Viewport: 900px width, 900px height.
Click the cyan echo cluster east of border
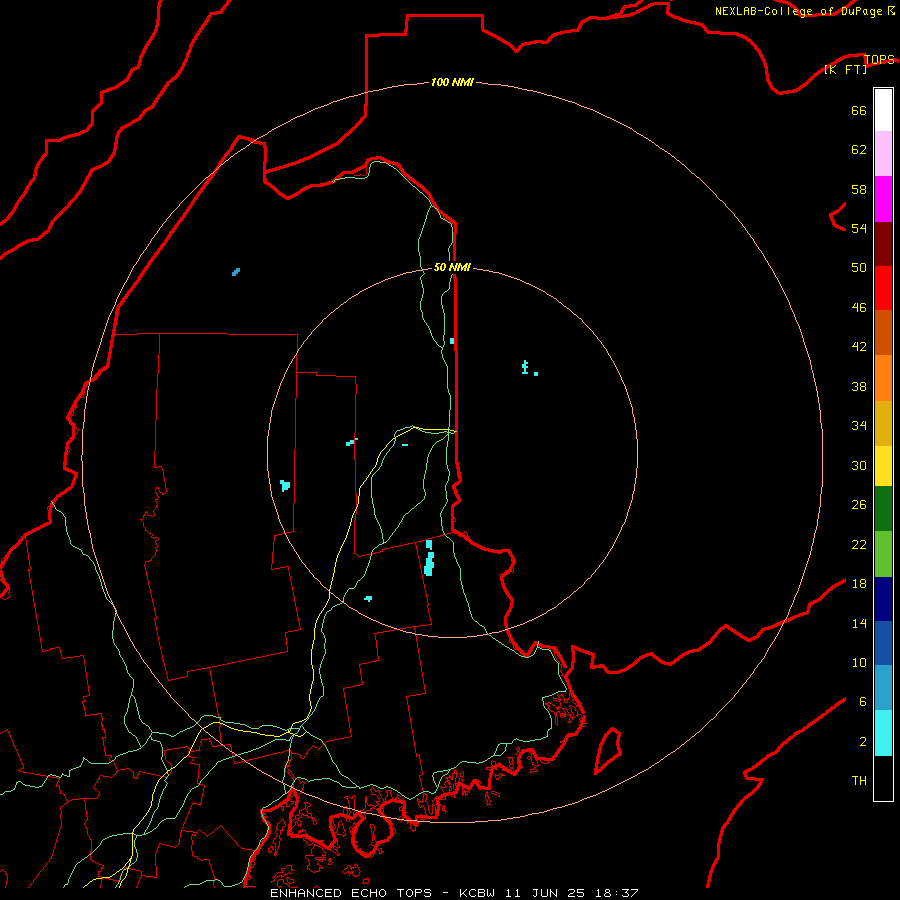click(x=529, y=368)
